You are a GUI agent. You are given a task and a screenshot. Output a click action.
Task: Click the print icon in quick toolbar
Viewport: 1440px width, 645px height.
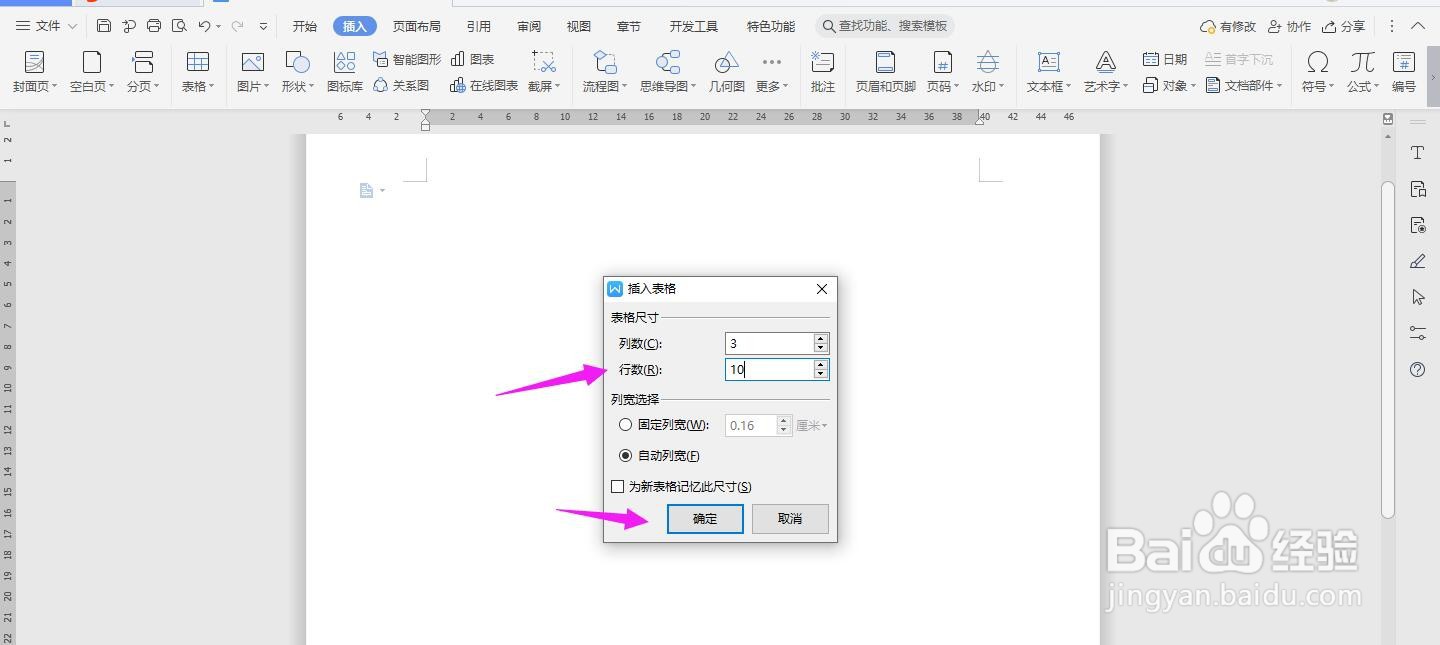click(x=154, y=26)
